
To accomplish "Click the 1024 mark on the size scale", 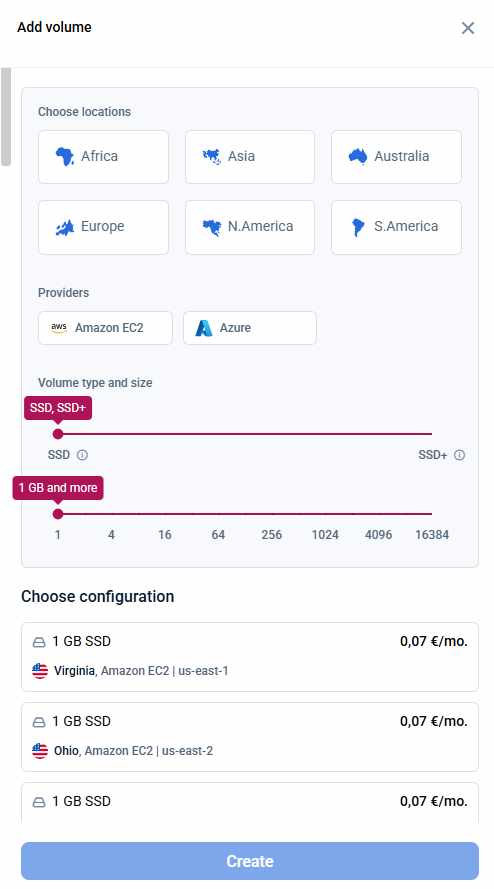I will point(325,535).
